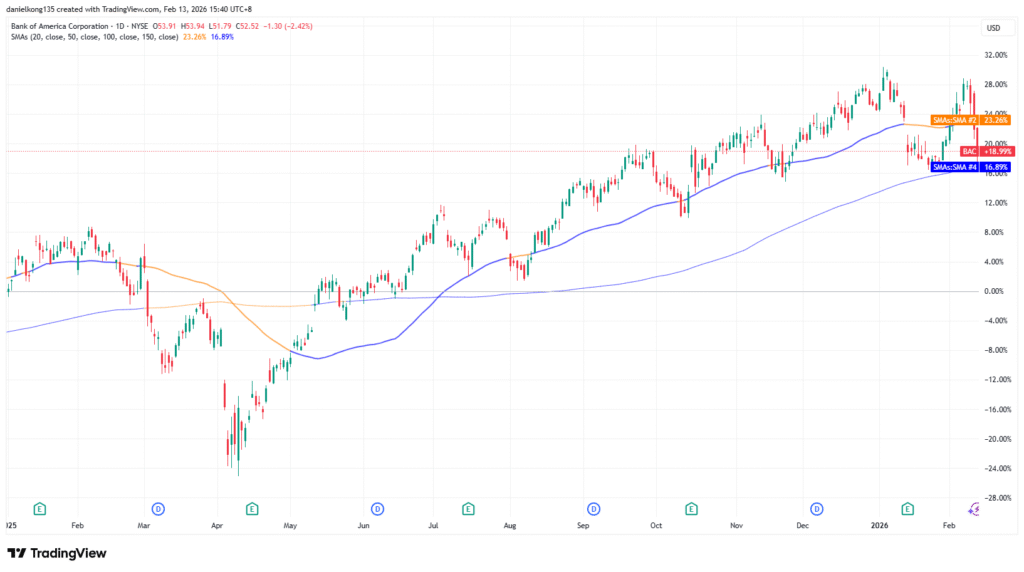The image size is (1024, 572).
Task: Click the earnings marker before February 2025
Action: [39, 508]
